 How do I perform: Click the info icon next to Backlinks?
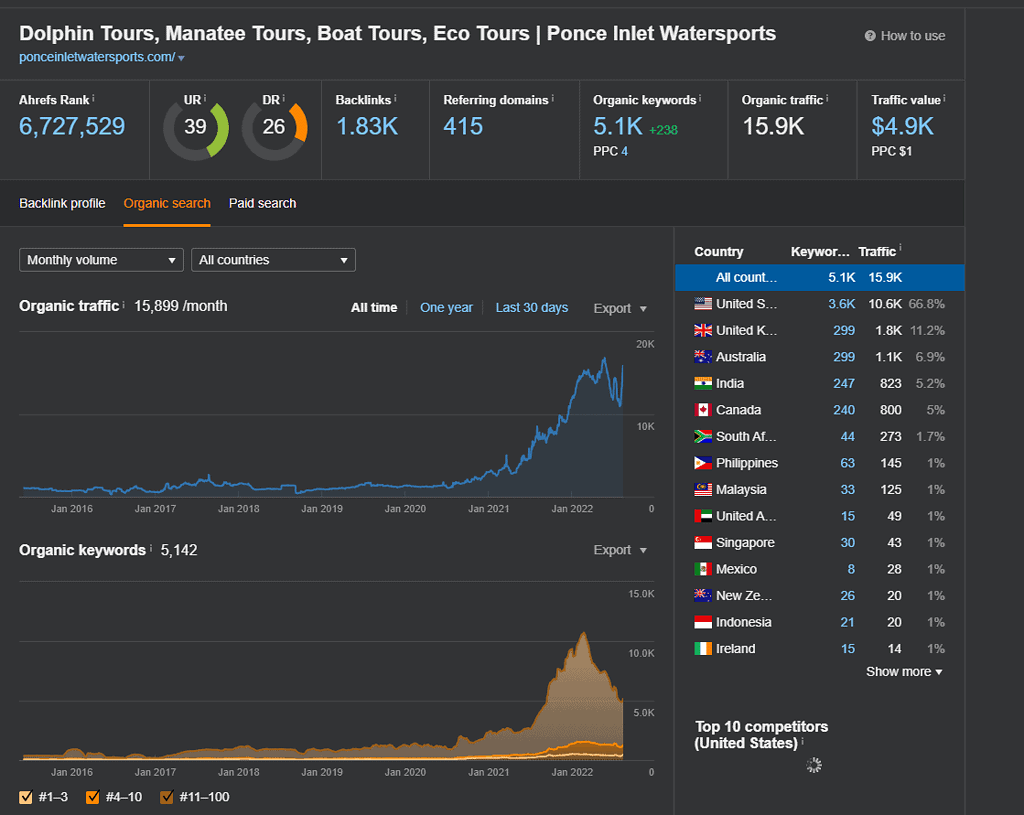click(395, 99)
